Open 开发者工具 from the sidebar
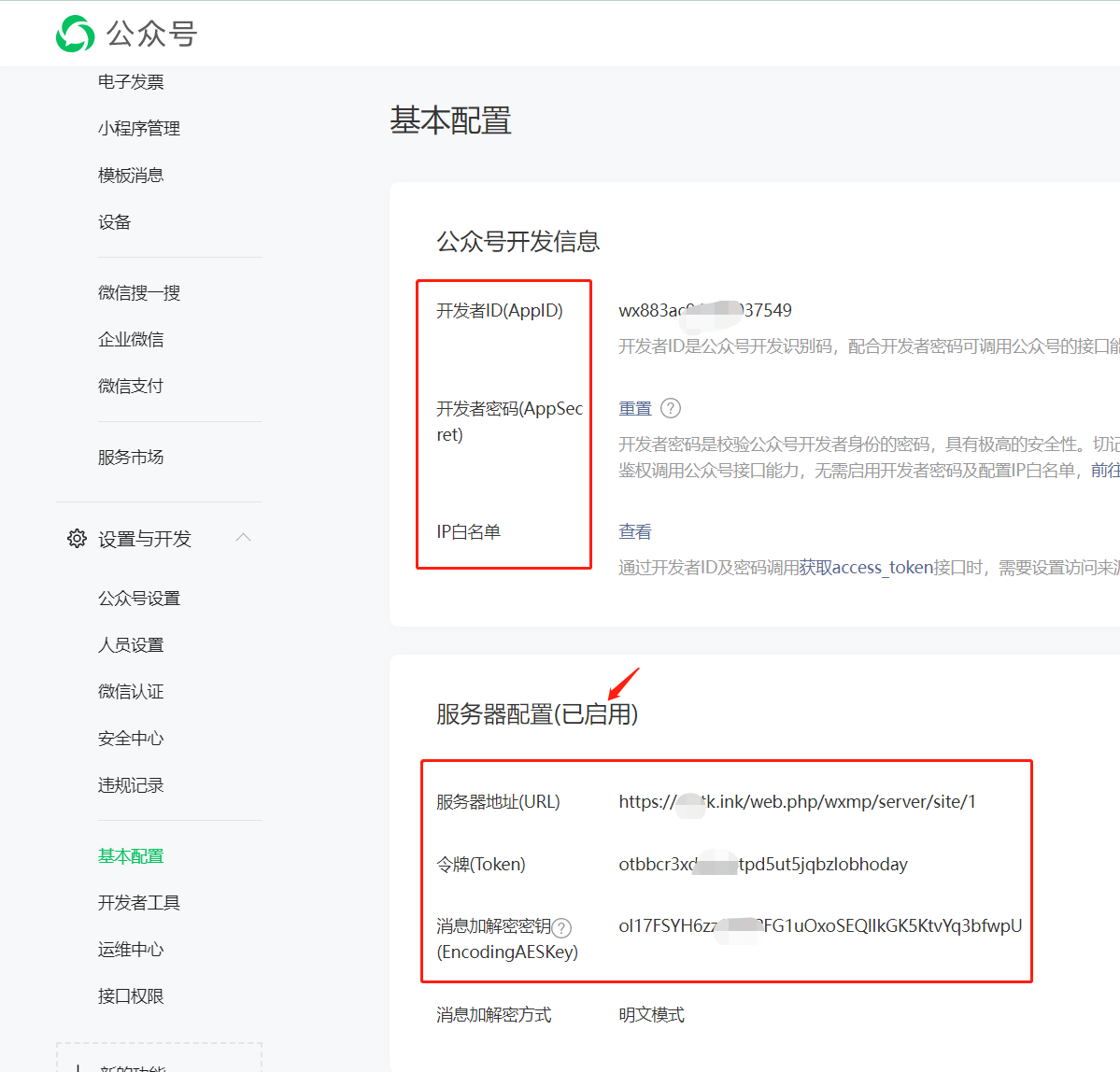 point(139,902)
